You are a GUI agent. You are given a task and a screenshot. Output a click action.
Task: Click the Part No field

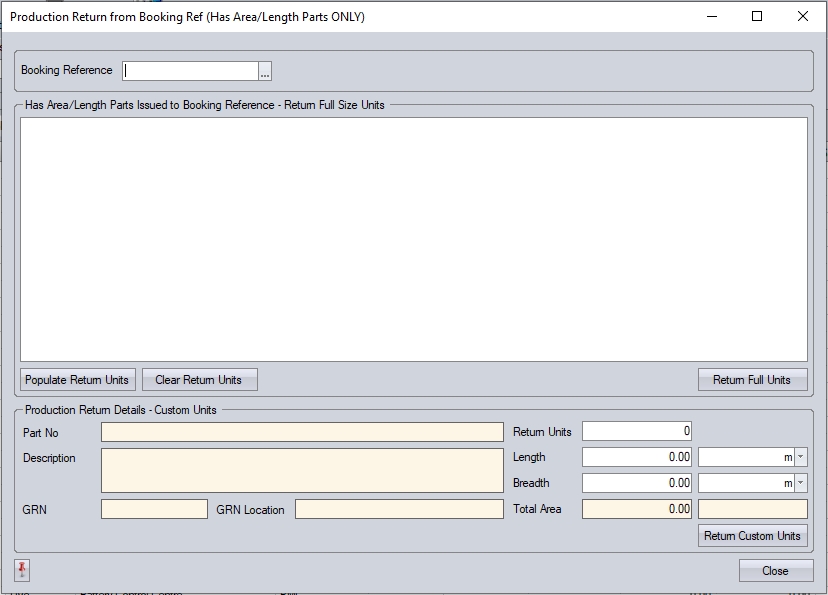pyautogui.click(x=302, y=432)
